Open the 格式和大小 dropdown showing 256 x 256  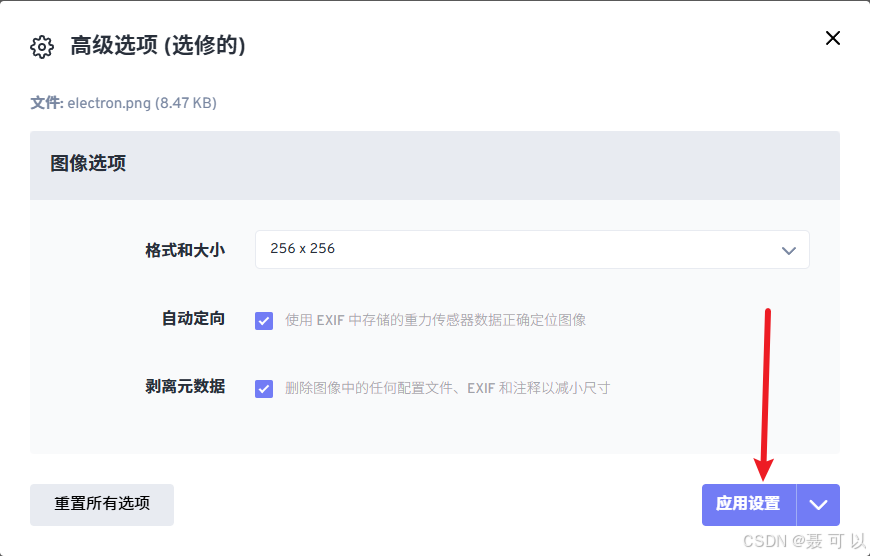pos(532,250)
